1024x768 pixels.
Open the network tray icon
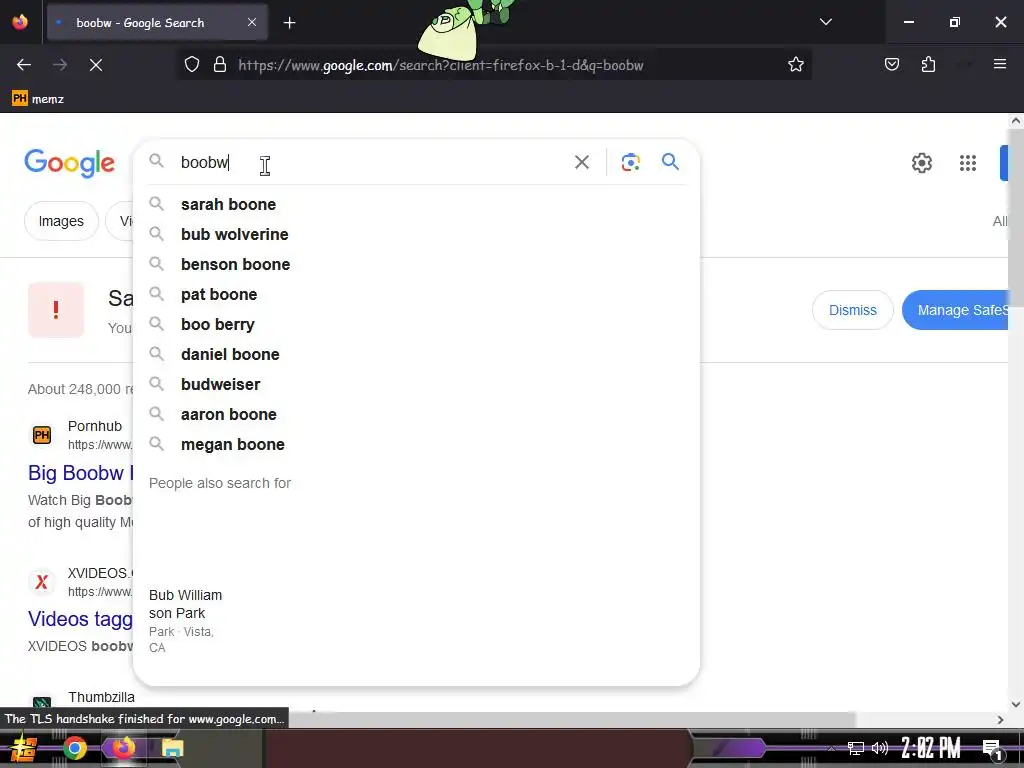coord(855,748)
